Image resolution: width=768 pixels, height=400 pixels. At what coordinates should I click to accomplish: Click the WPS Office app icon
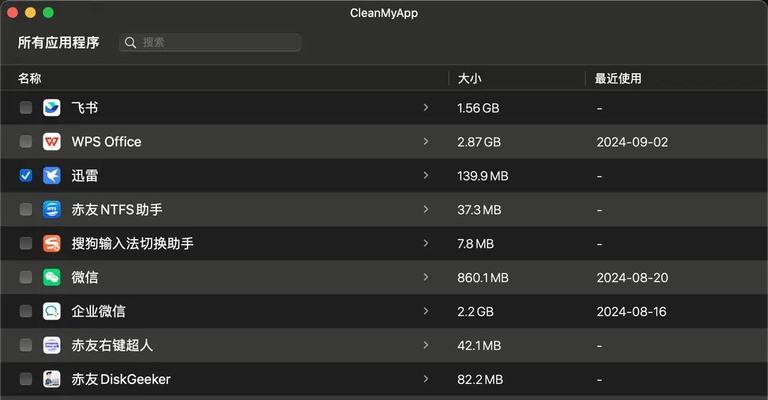[x=51, y=141]
